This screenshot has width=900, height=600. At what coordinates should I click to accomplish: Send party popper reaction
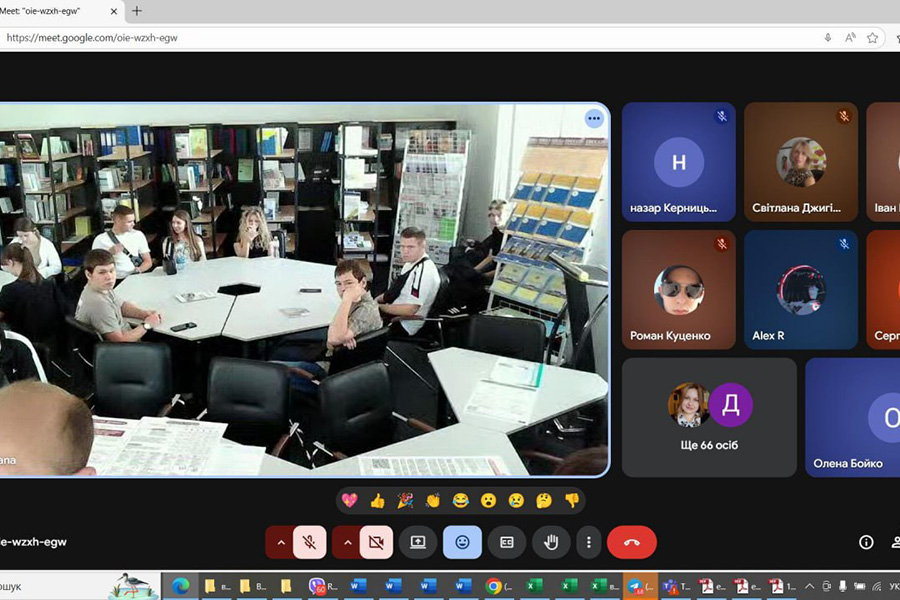405,500
